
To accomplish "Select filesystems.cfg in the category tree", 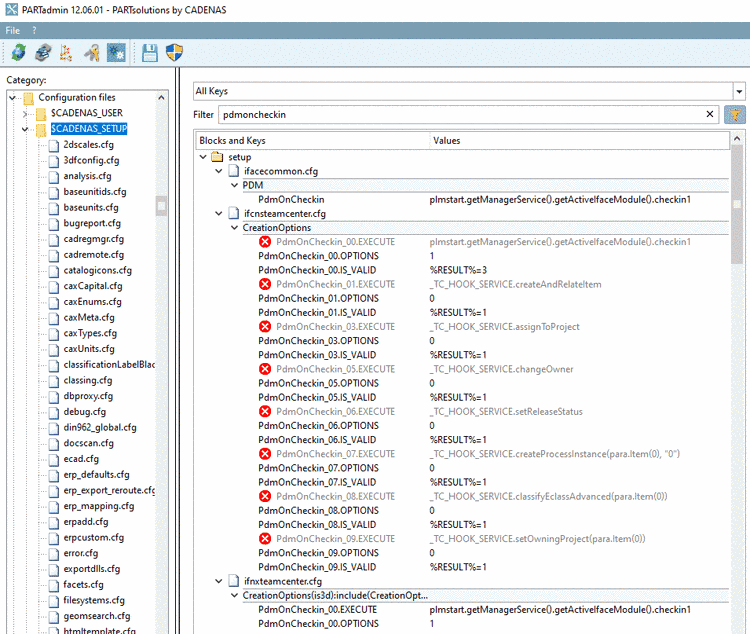I will (x=94, y=601).
